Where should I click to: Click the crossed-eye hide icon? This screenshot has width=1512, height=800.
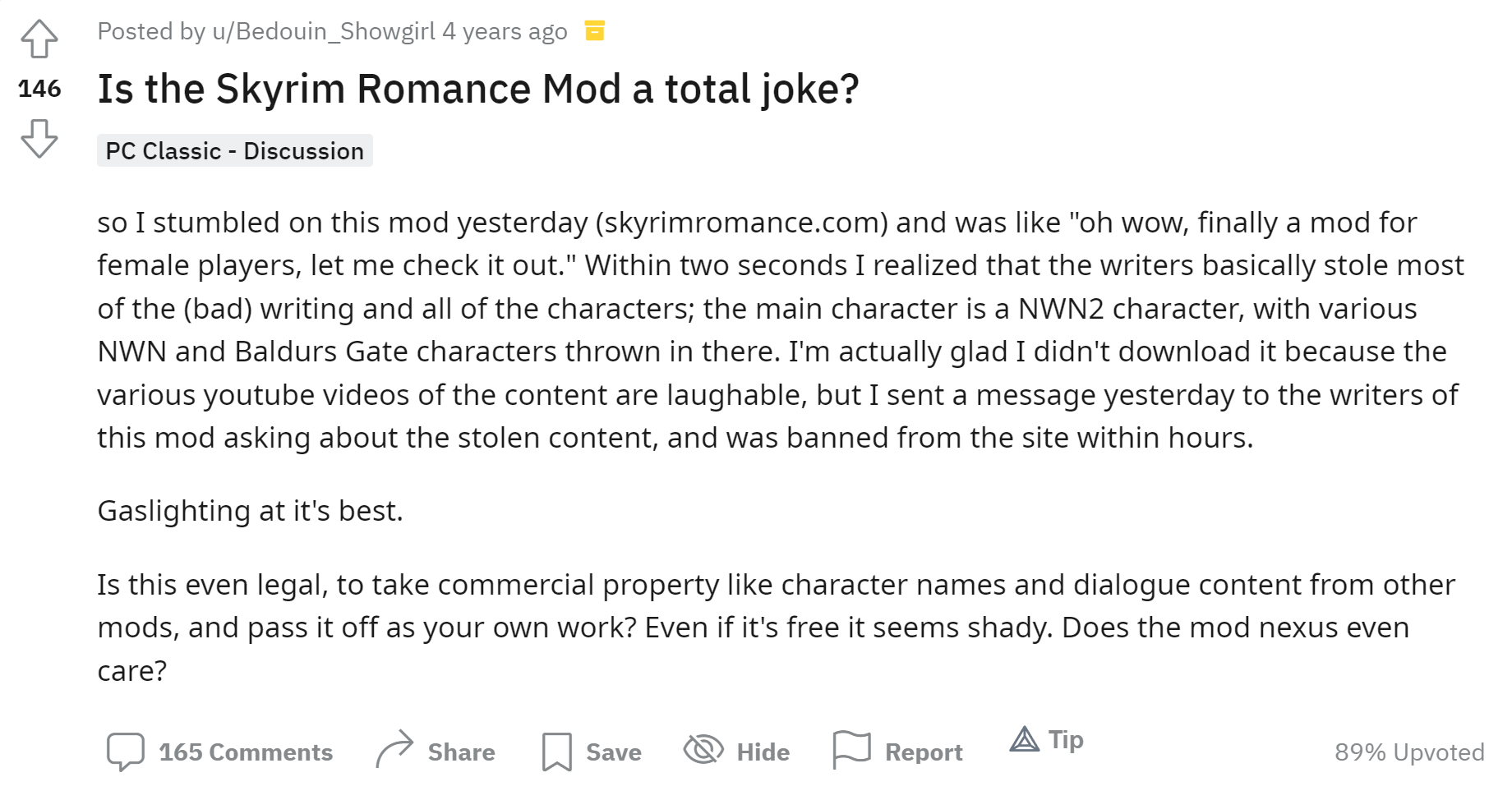[703, 749]
